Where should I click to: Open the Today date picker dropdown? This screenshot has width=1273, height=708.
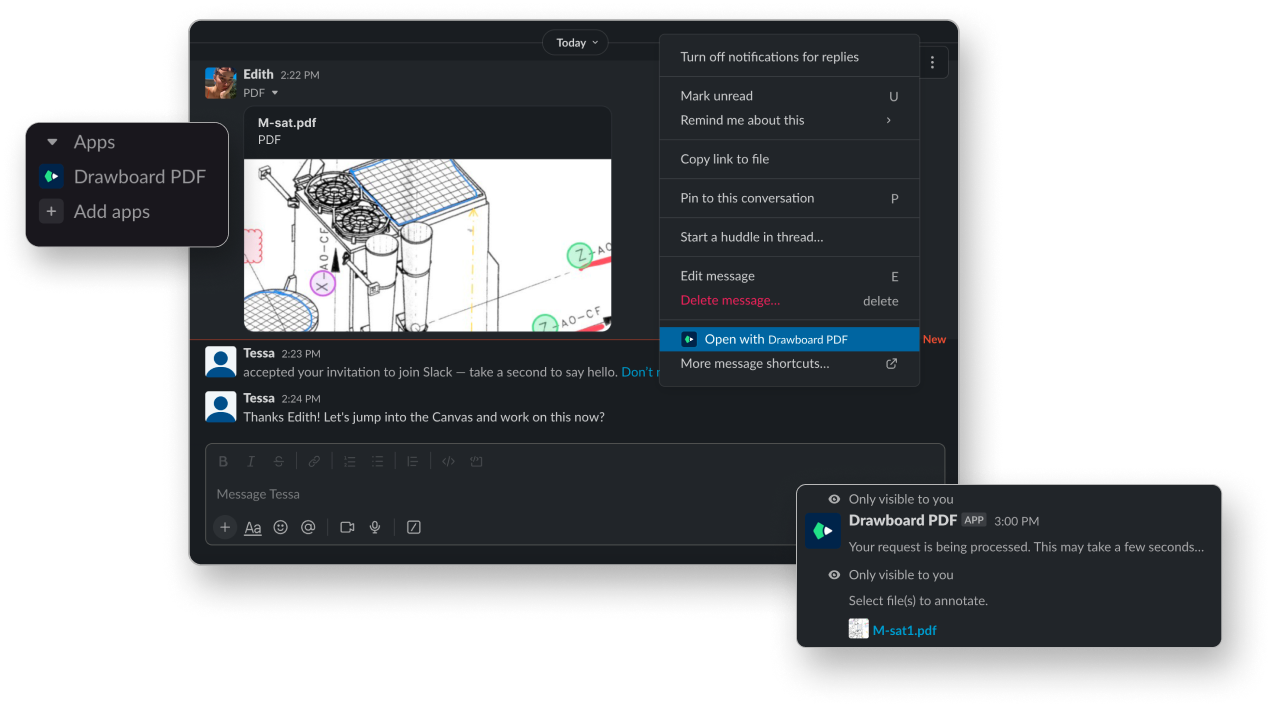[x=574, y=42]
